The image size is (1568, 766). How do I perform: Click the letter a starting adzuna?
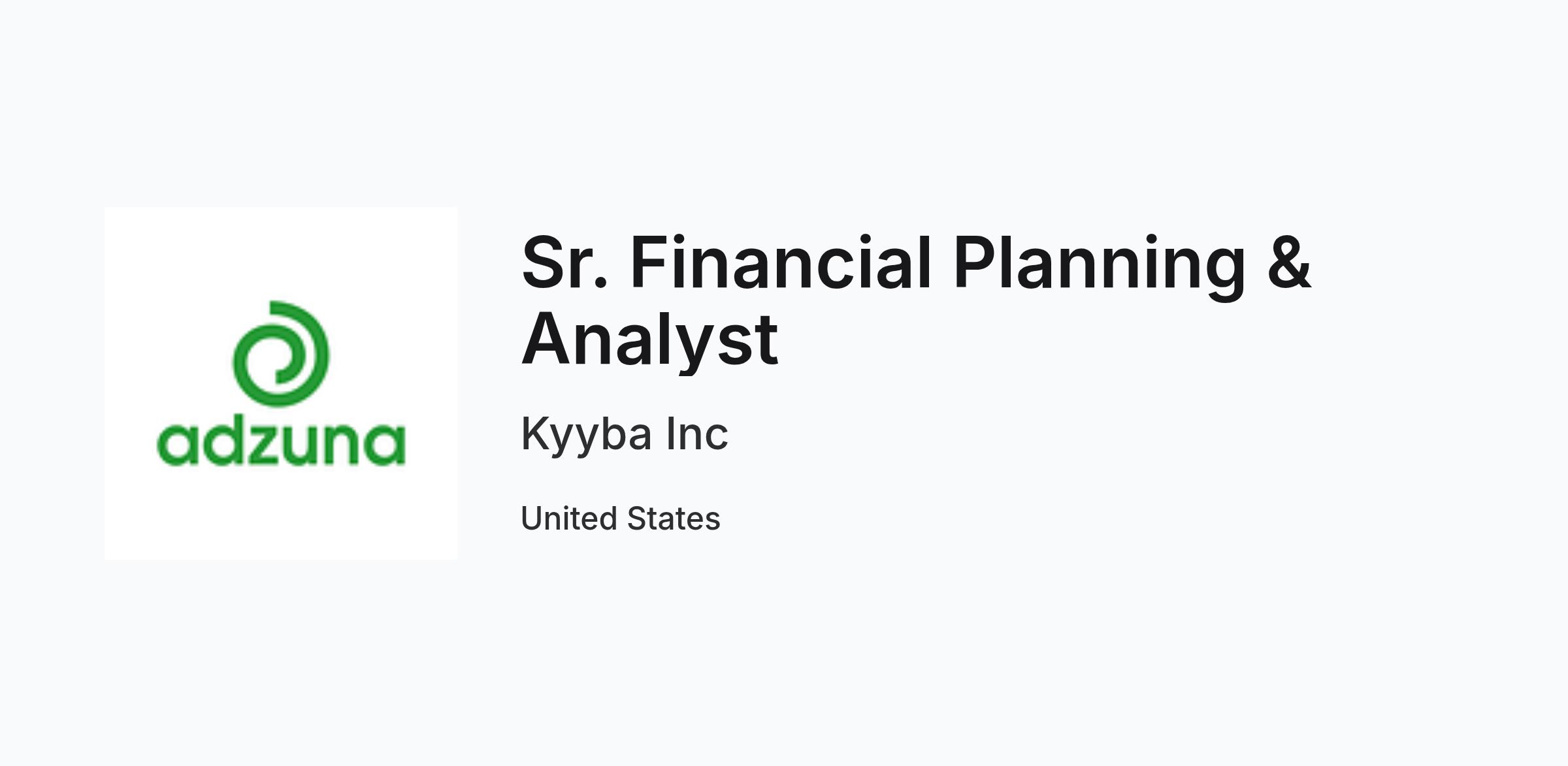point(176,445)
